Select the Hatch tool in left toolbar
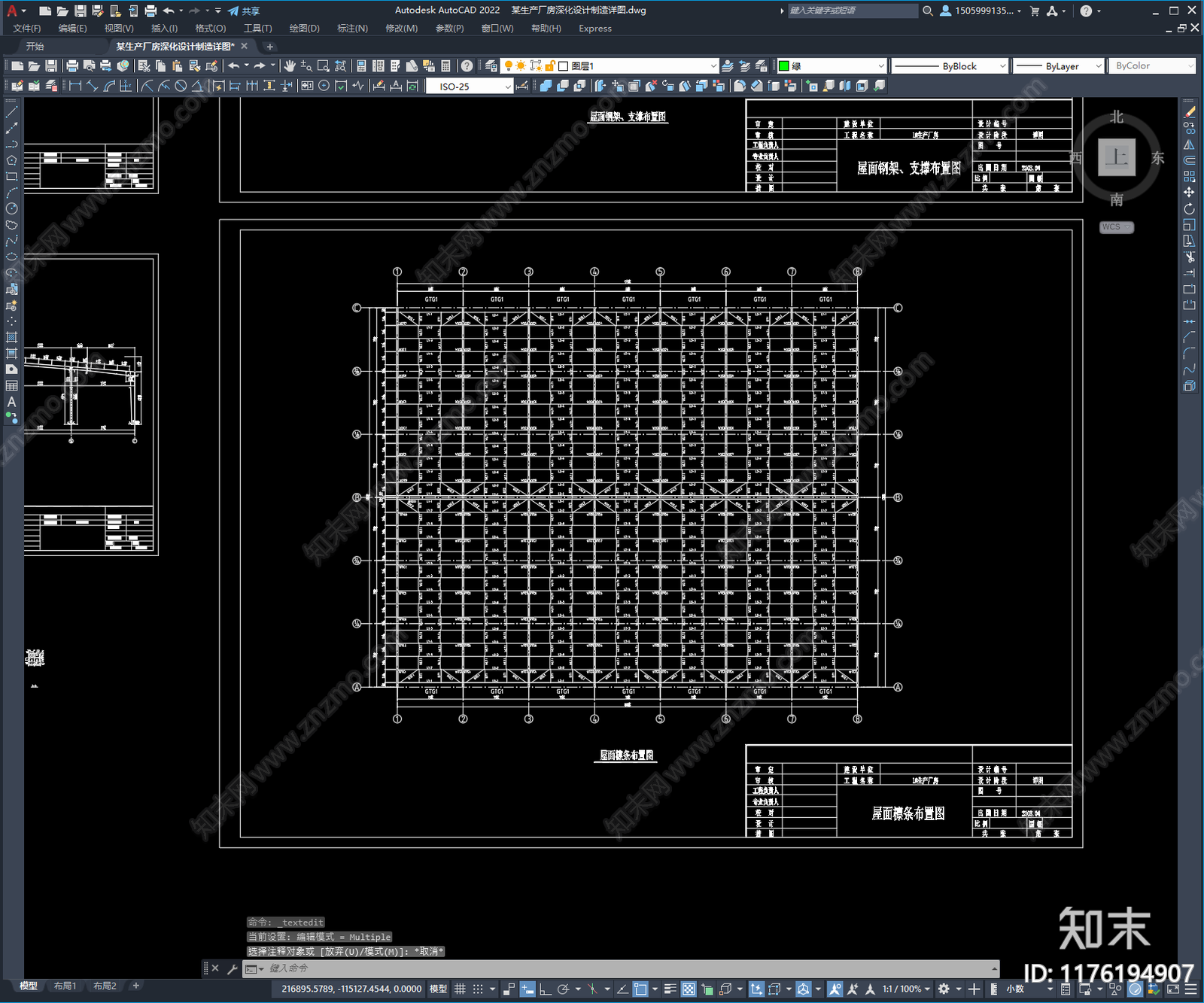Screen dimensions: 1204x1003 [x=11, y=337]
